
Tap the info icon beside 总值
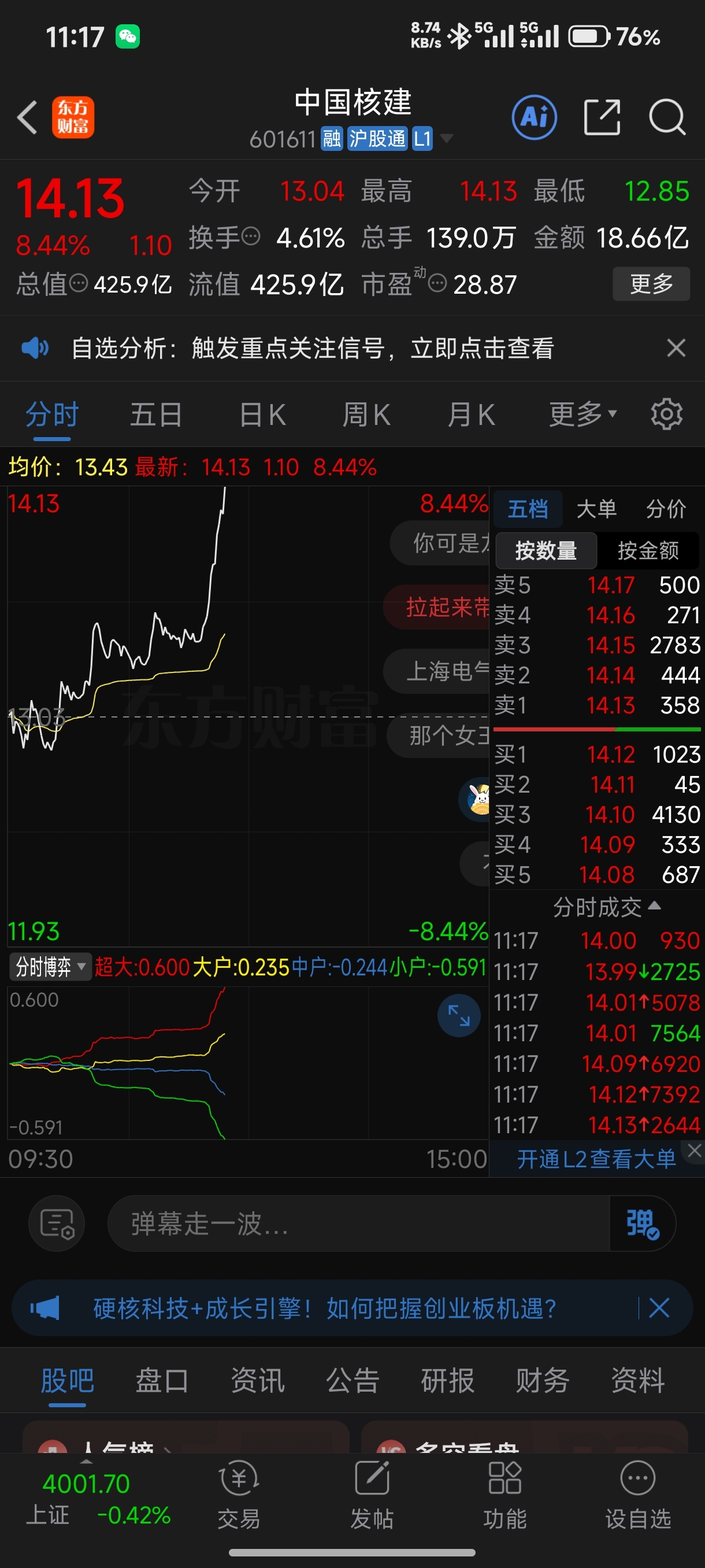coord(79,283)
